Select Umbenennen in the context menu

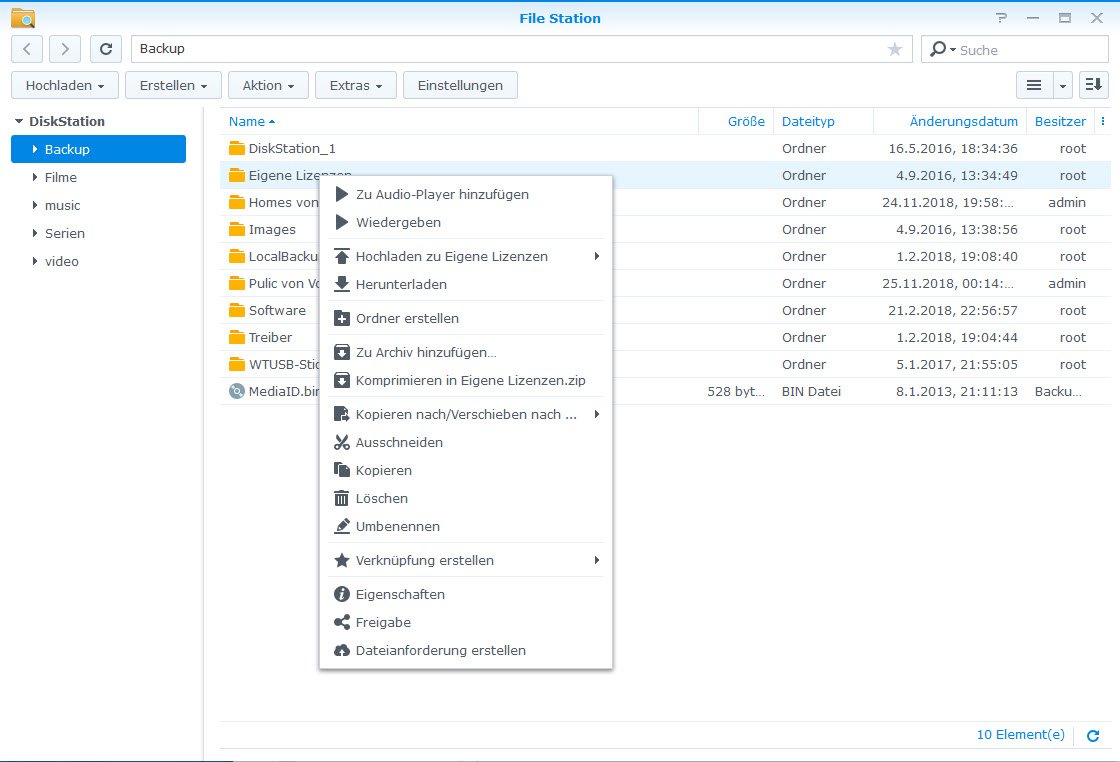point(397,526)
